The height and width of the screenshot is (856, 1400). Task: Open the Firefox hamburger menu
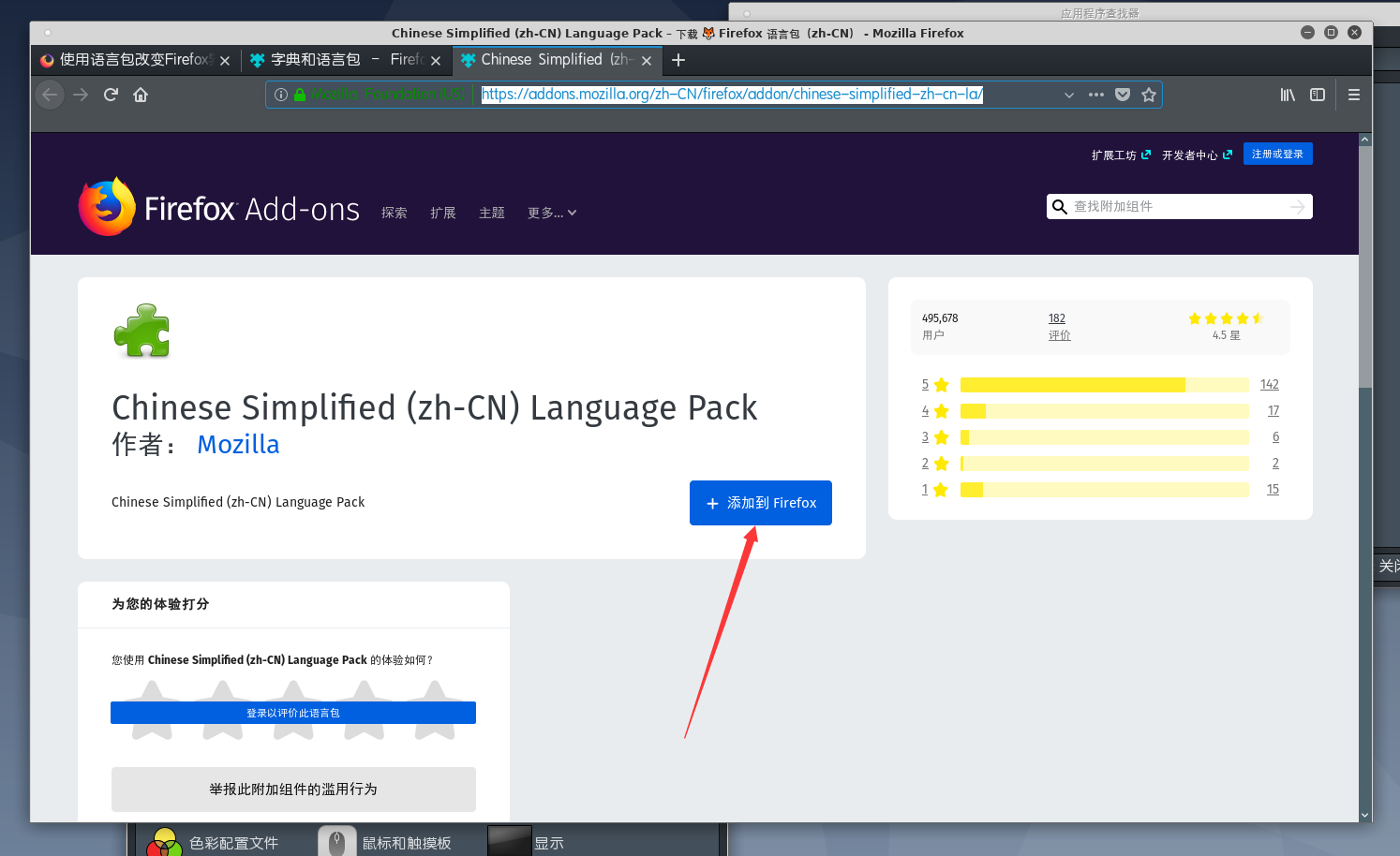pyautogui.click(x=1354, y=95)
